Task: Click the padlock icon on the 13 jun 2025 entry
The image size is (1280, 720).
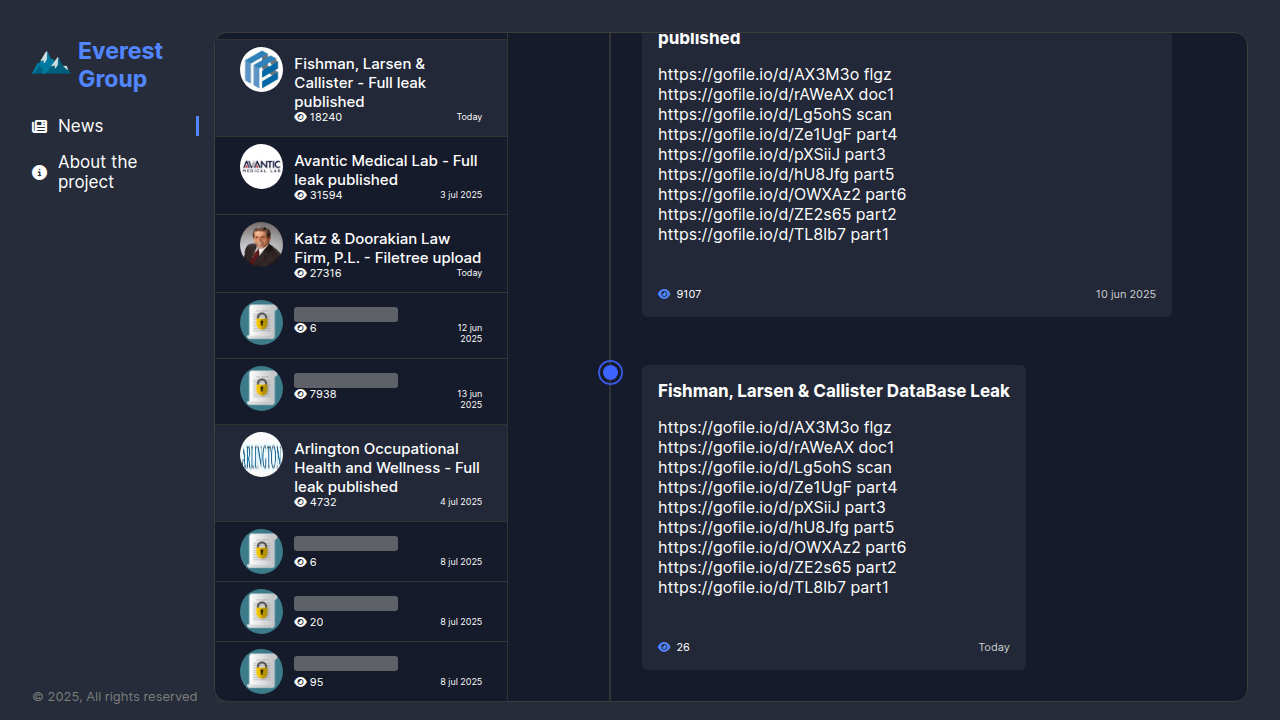Action: tap(261, 388)
